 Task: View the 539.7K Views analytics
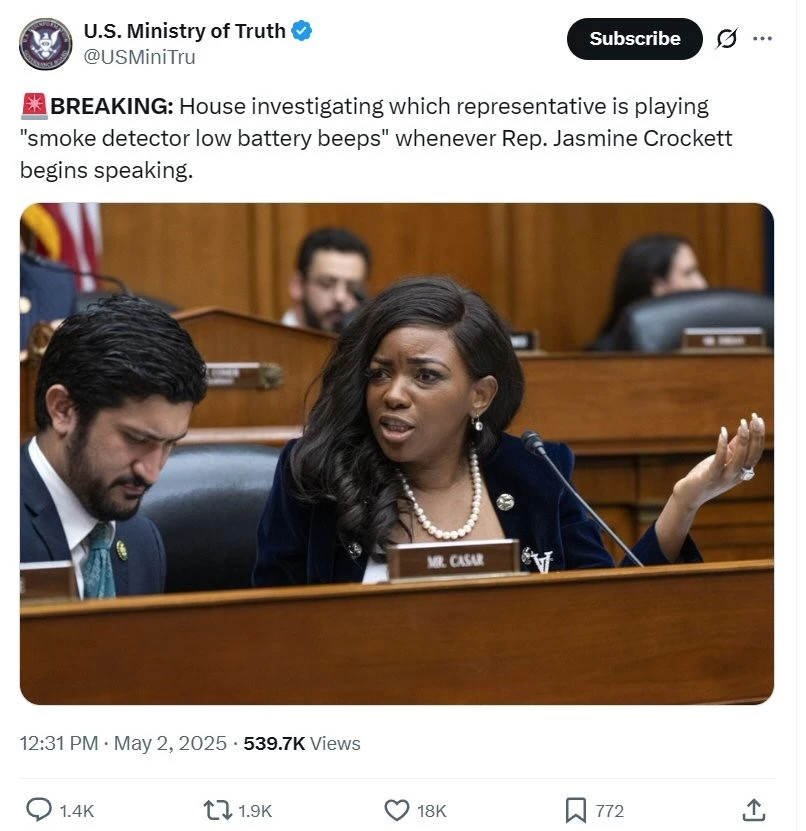(x=302, y=743)
